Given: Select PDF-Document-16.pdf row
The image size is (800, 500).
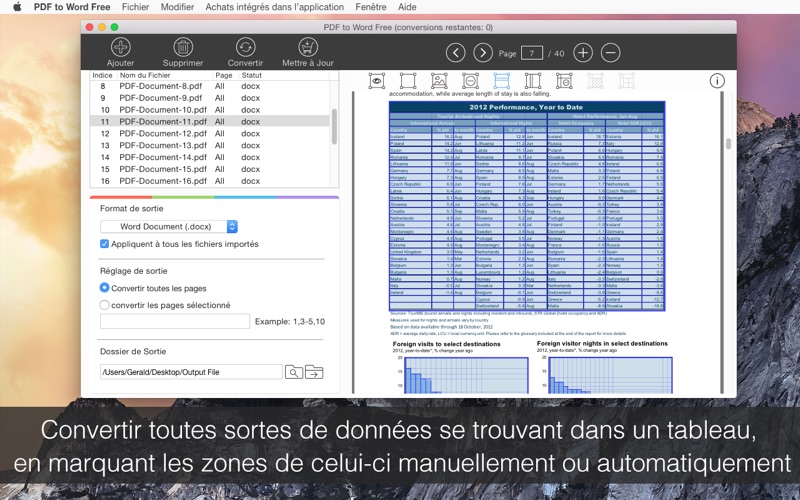Looking at the screenshot, I should 210,181.
